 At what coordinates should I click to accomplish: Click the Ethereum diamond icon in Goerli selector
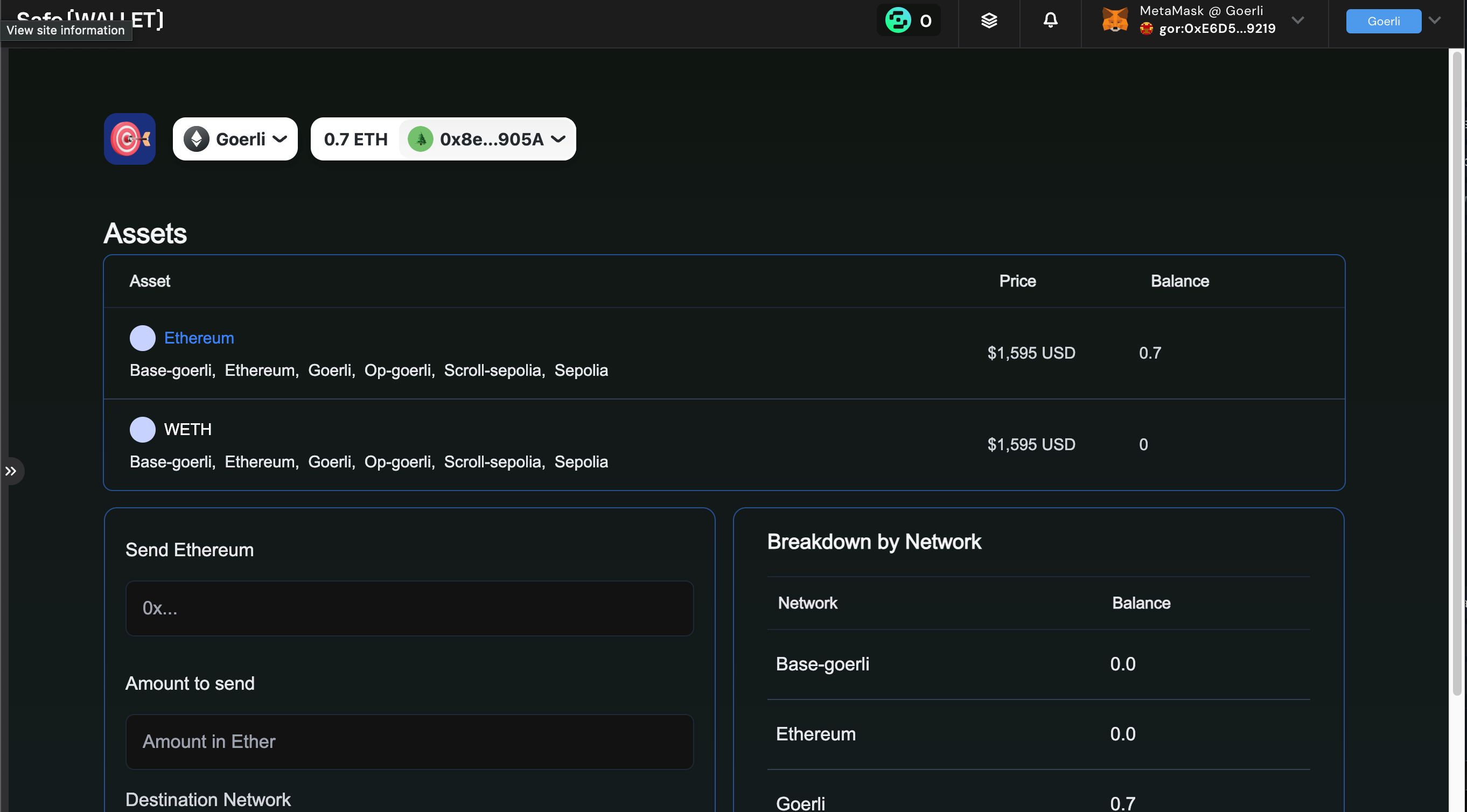197,139
